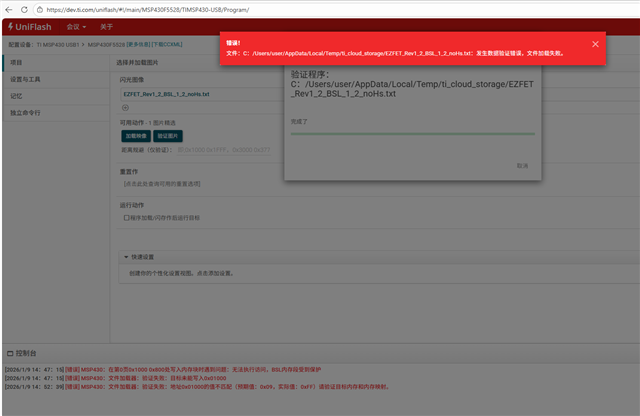Click console line 地址0x01000的值不匹配
640x416 pixels.
tap(197, 387)
